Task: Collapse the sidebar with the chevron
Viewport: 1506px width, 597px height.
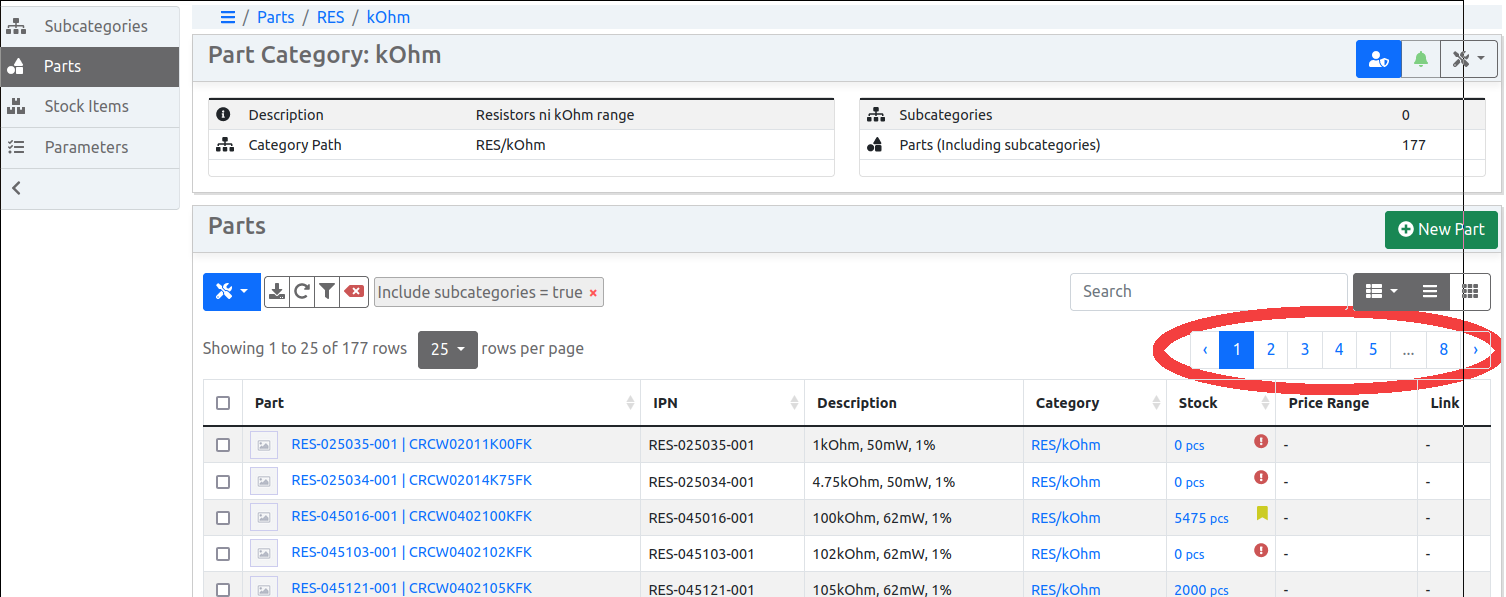Action: tap(16, 187)
